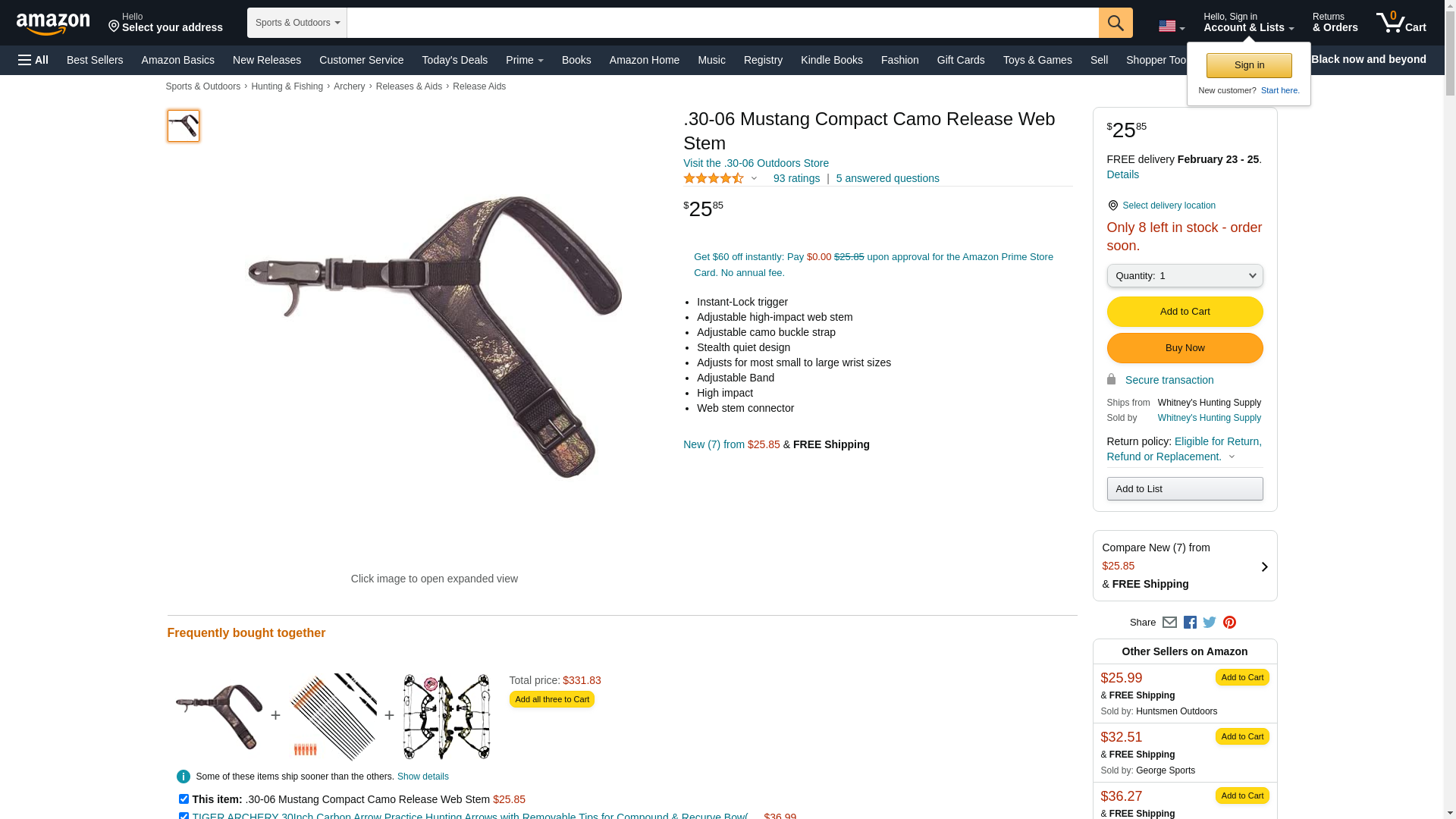The height and width of the screenshot is (819, 1456).
Task: Click into the search text field
Action: (x=723, y=23)
